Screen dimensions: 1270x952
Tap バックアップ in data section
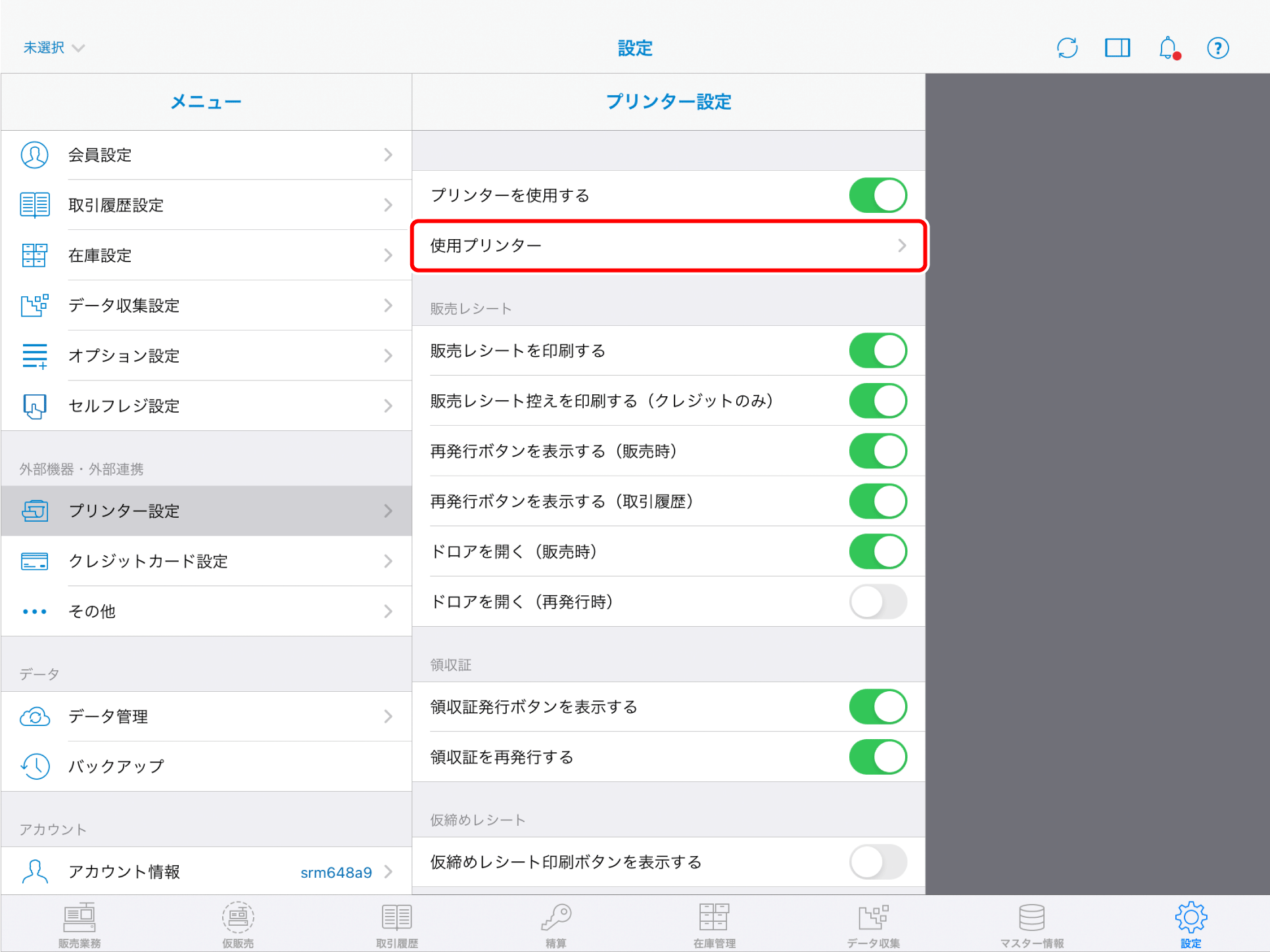(206, 767)
